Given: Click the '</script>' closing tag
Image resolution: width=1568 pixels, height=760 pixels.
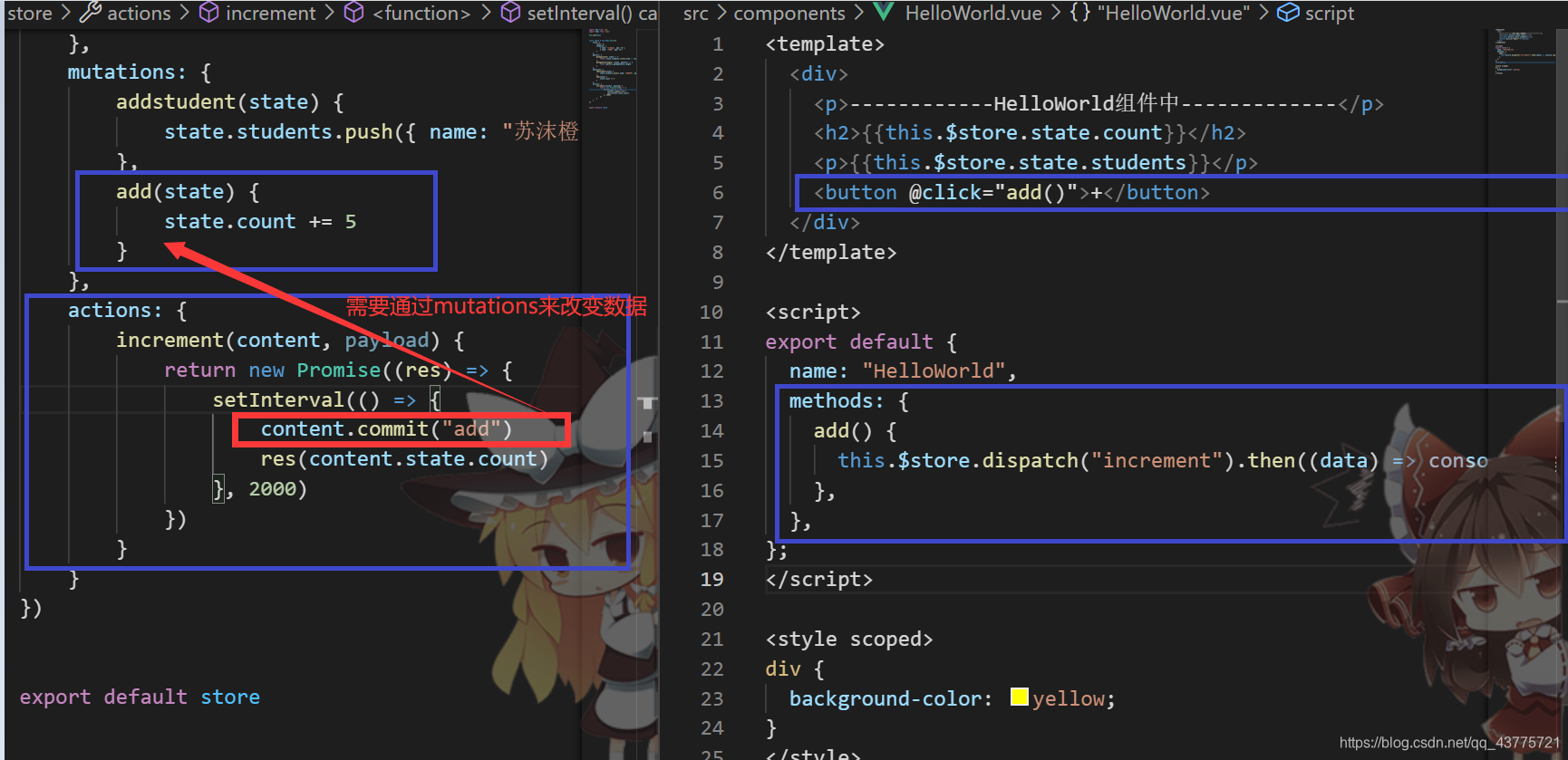Looking at the screenshot, I should pyautogui.click(x=819, y=579).
